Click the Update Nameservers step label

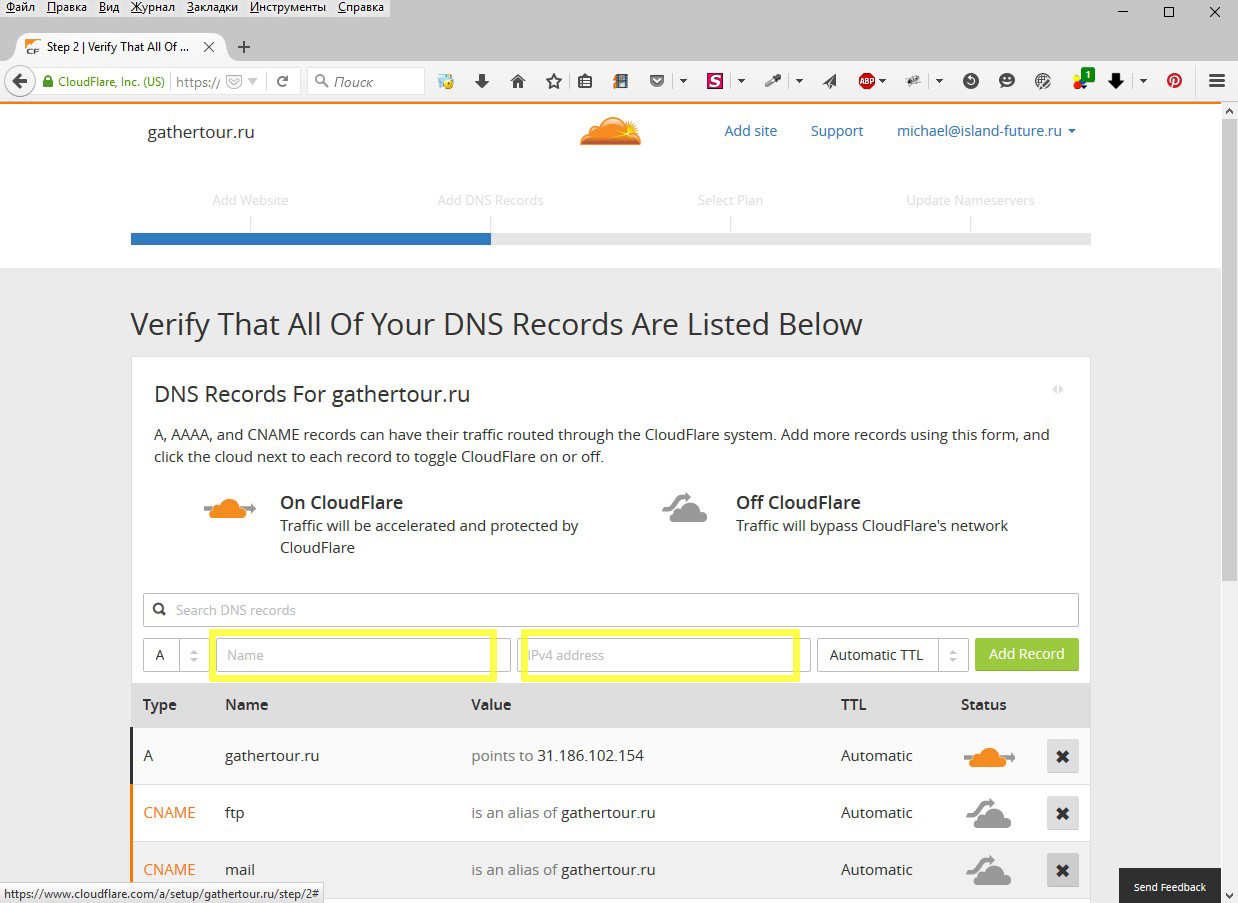[970, 200]
